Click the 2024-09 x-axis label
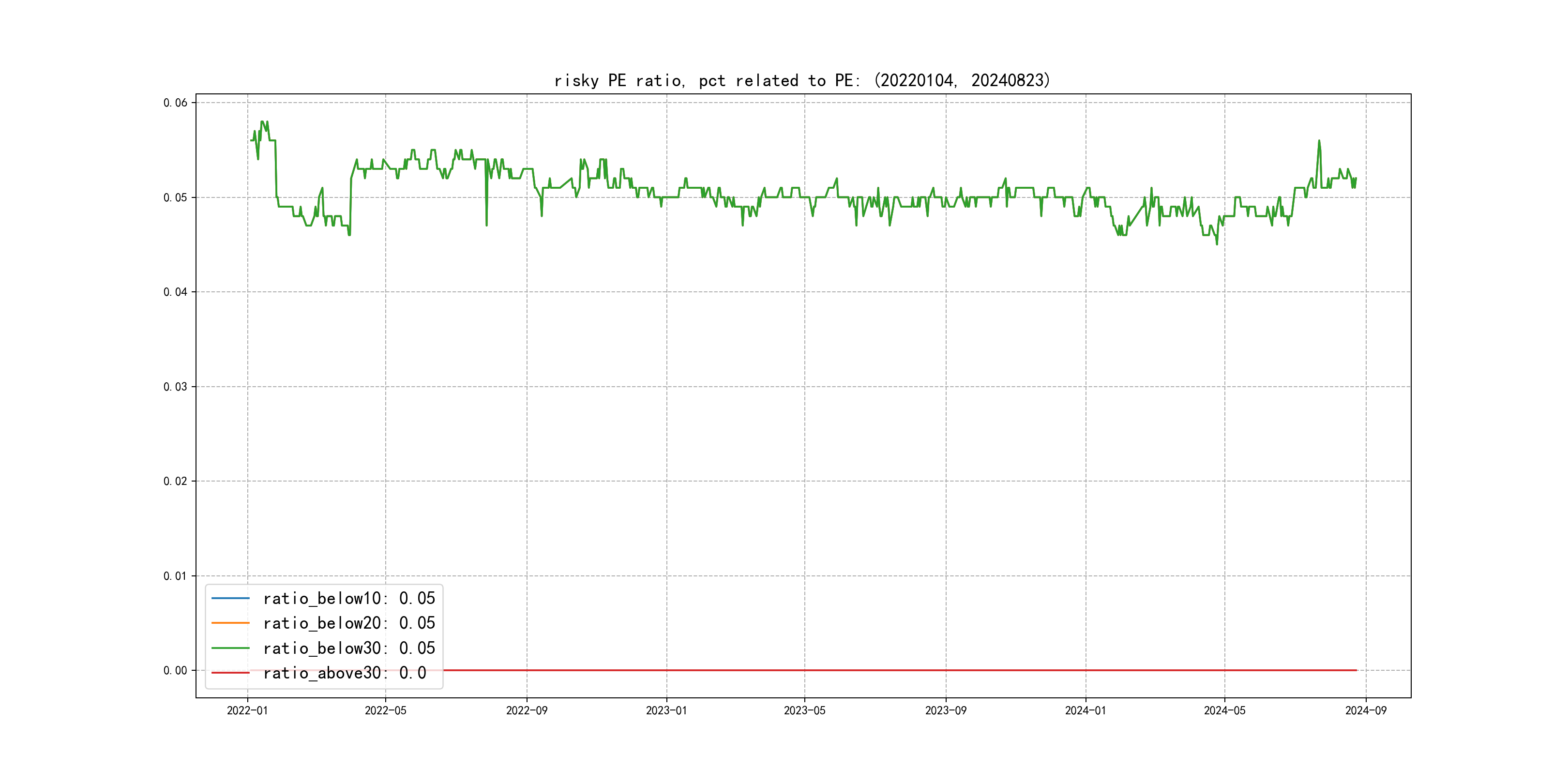 click(x=1365, y=710)
